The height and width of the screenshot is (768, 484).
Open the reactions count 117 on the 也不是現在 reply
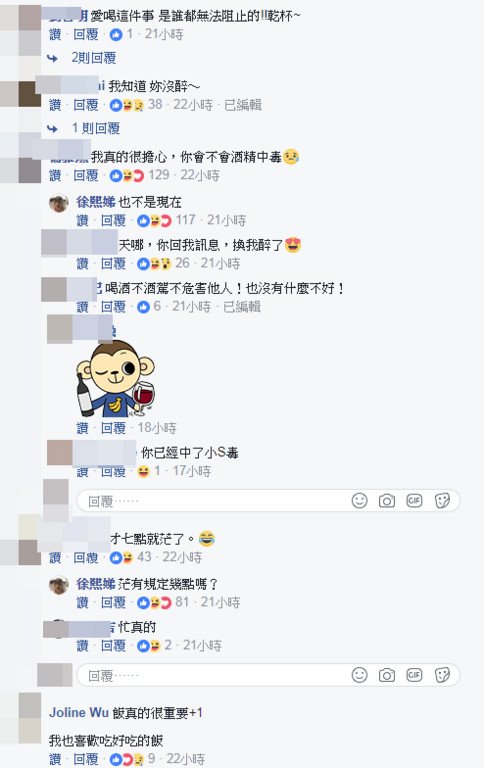186,220
